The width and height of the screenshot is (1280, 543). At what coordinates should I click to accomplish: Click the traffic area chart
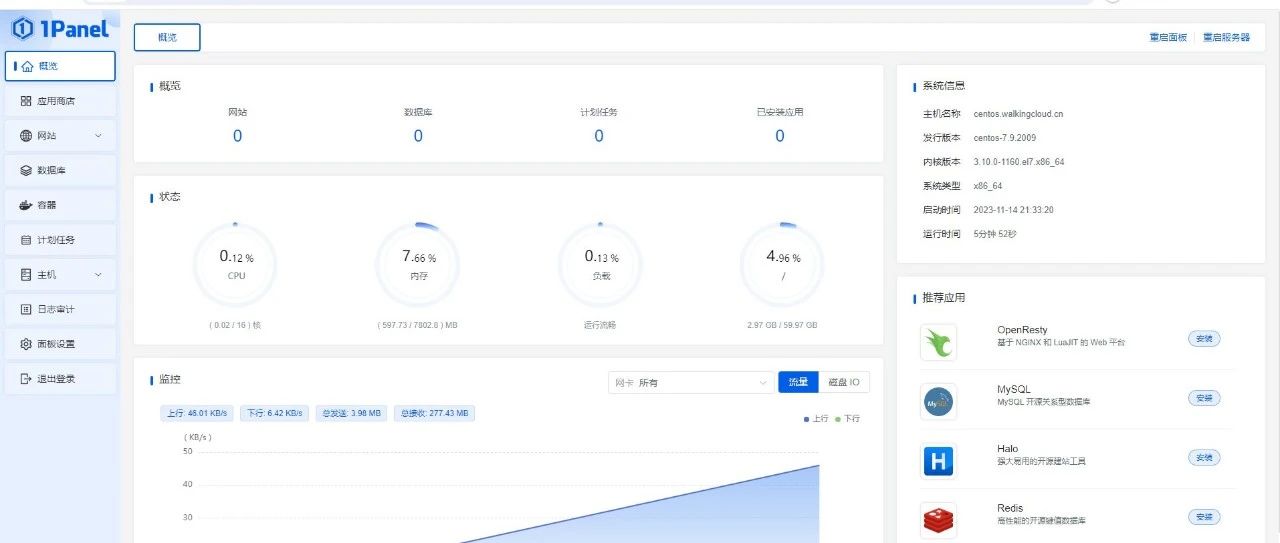click(507, 495)
